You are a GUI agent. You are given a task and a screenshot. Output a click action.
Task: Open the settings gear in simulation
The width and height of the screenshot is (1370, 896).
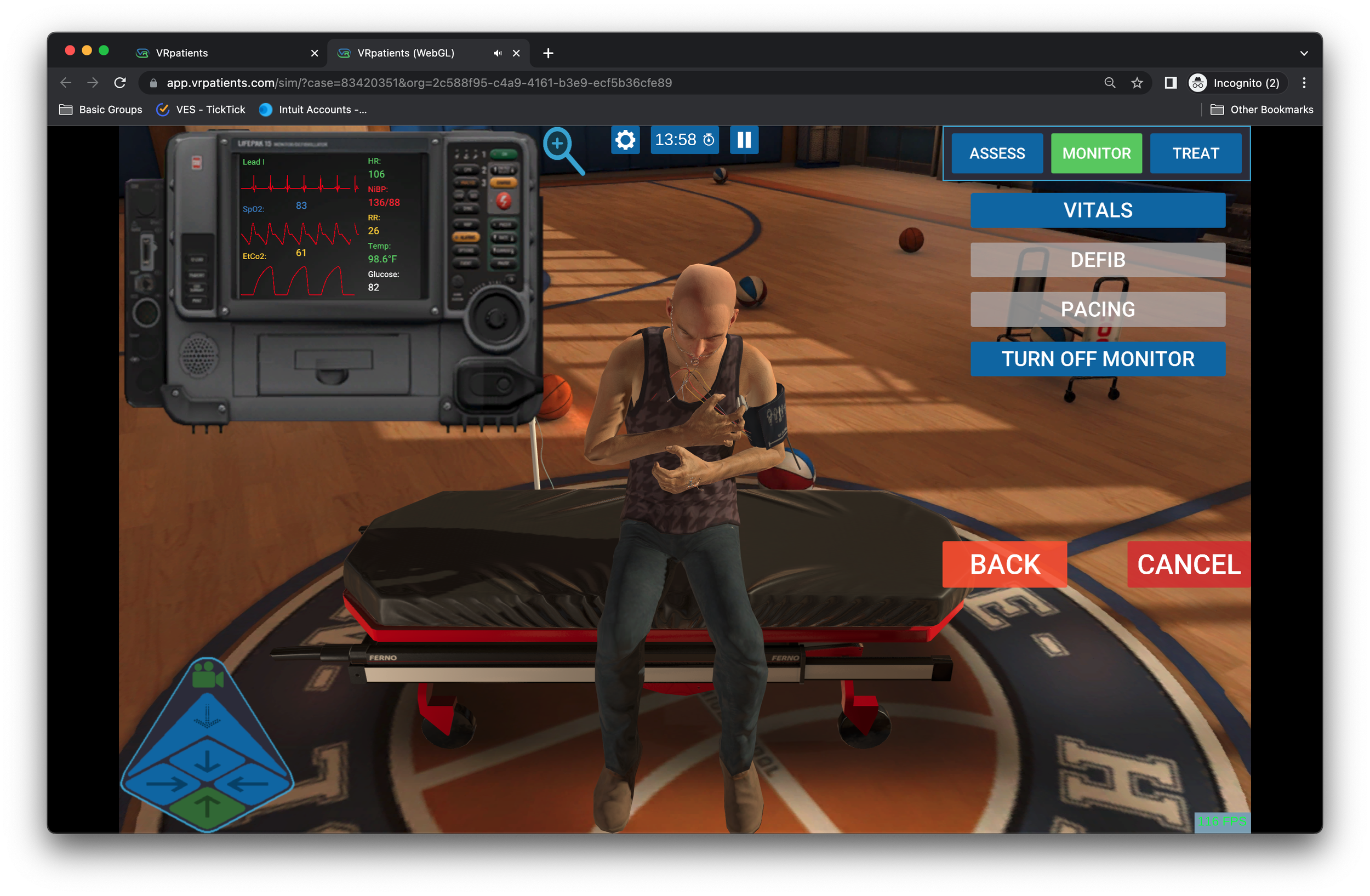(x=625, y=140)
